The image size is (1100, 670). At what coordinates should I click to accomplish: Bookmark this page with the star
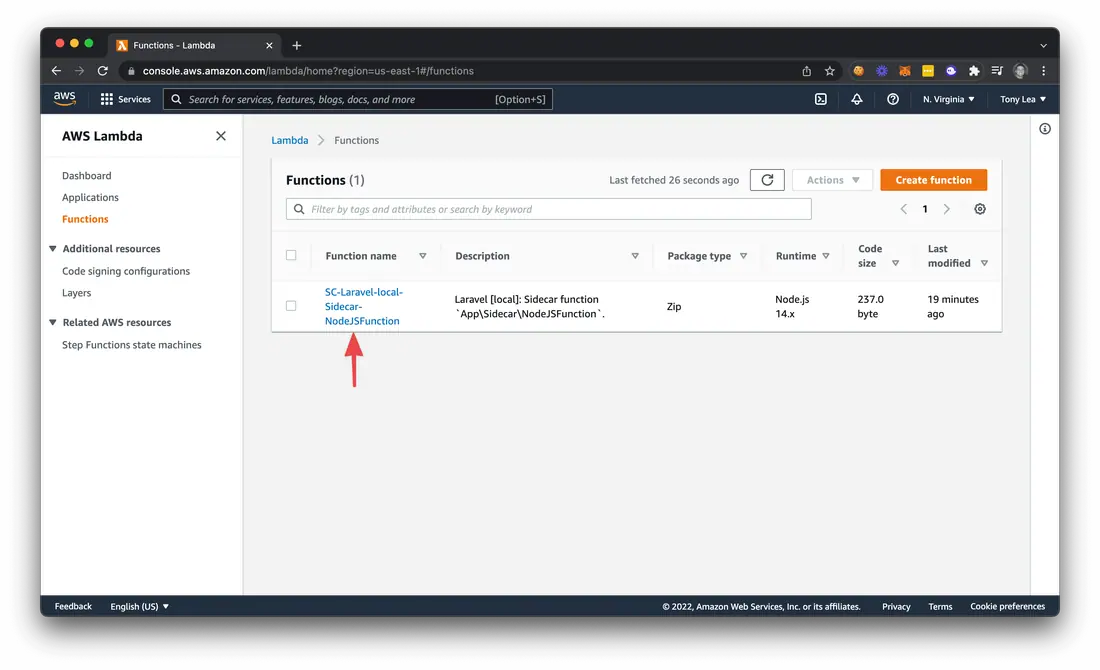point(830,71)
